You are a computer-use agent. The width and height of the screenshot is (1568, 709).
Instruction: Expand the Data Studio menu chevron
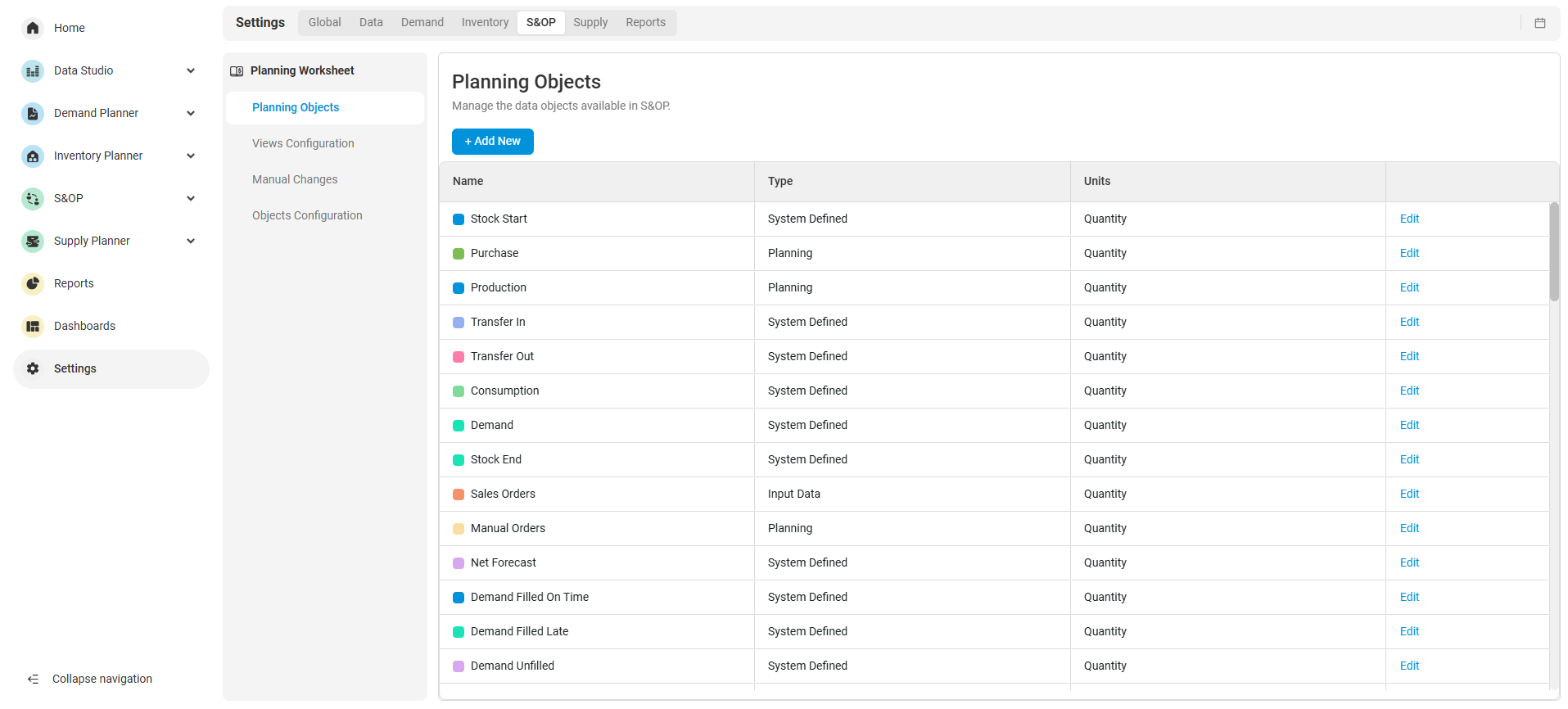[191, 71]
